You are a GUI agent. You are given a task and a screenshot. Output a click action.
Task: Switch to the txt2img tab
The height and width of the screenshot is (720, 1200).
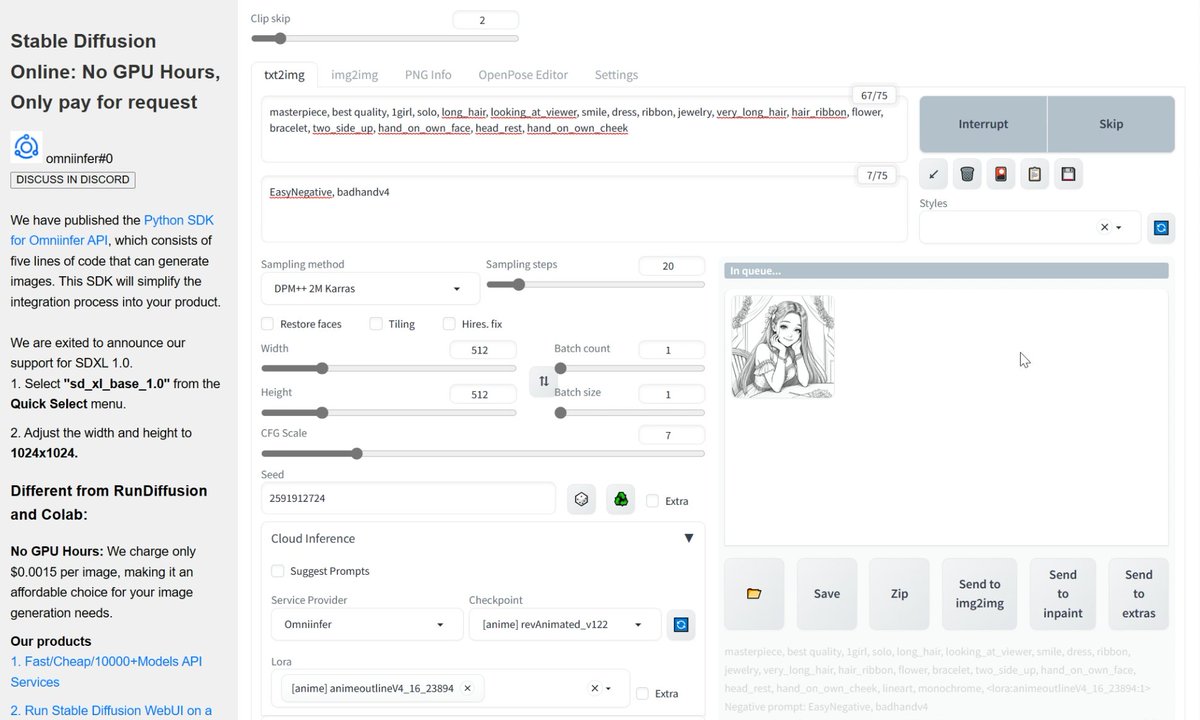(284, 74)
